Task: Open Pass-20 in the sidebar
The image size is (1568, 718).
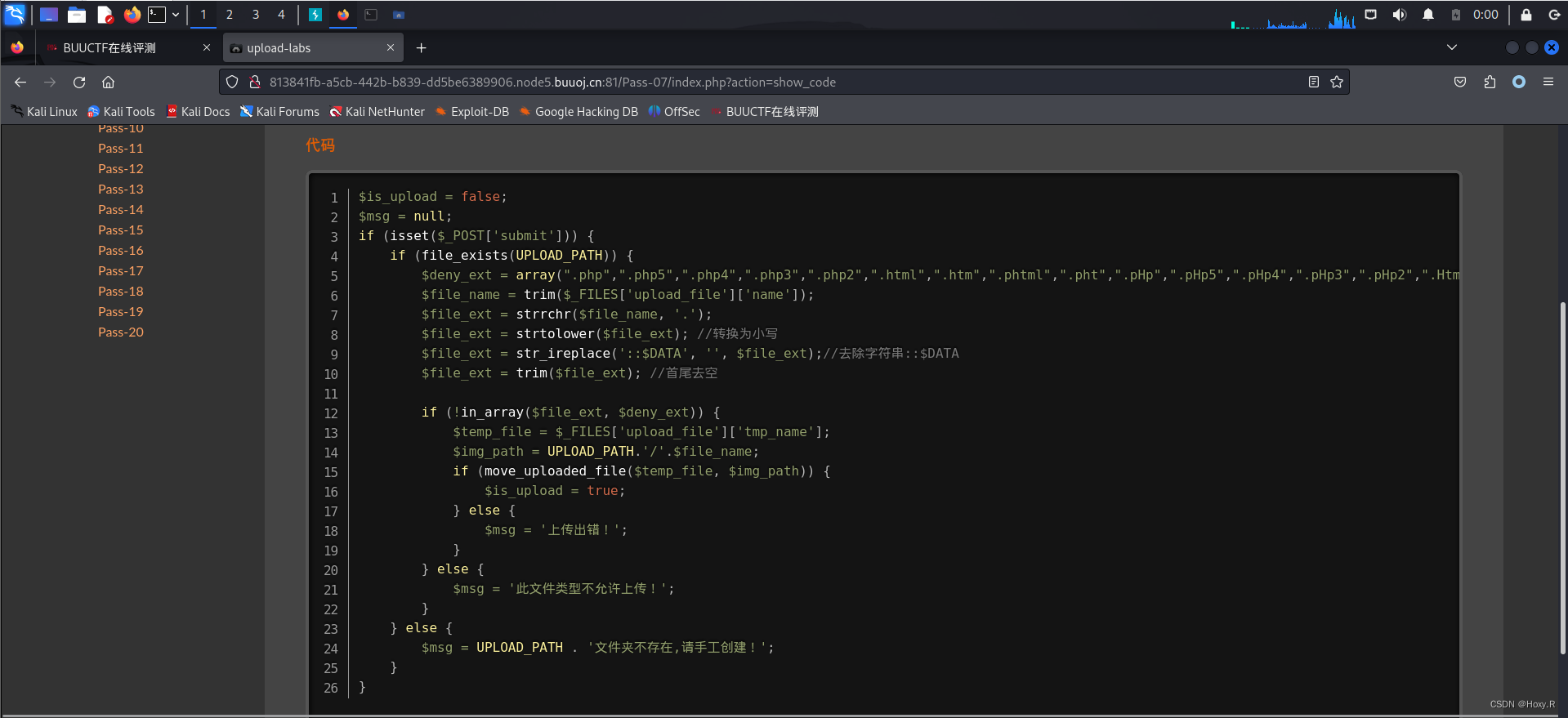Action: 121,332
